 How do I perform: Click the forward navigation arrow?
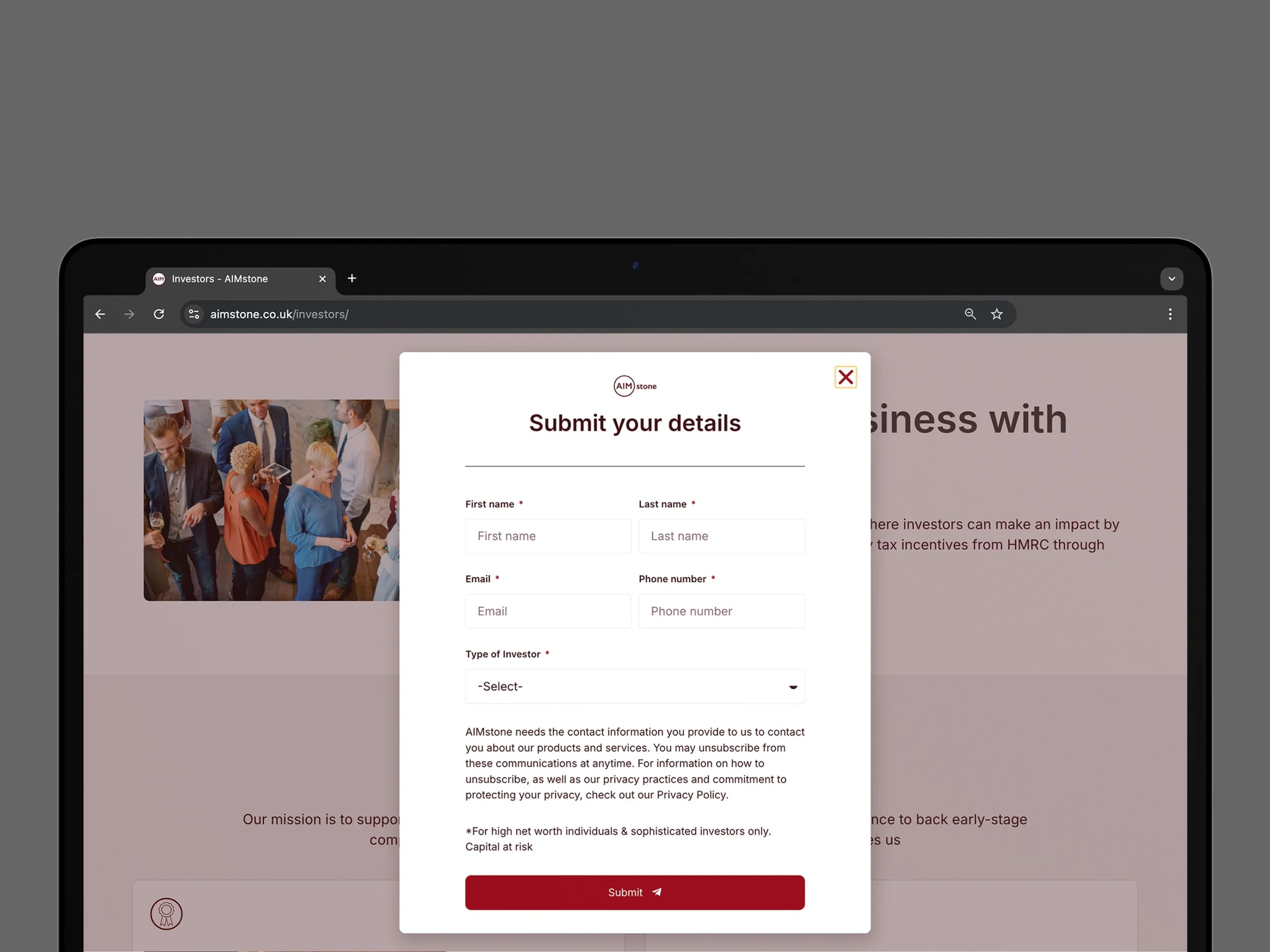click(129, 314)
